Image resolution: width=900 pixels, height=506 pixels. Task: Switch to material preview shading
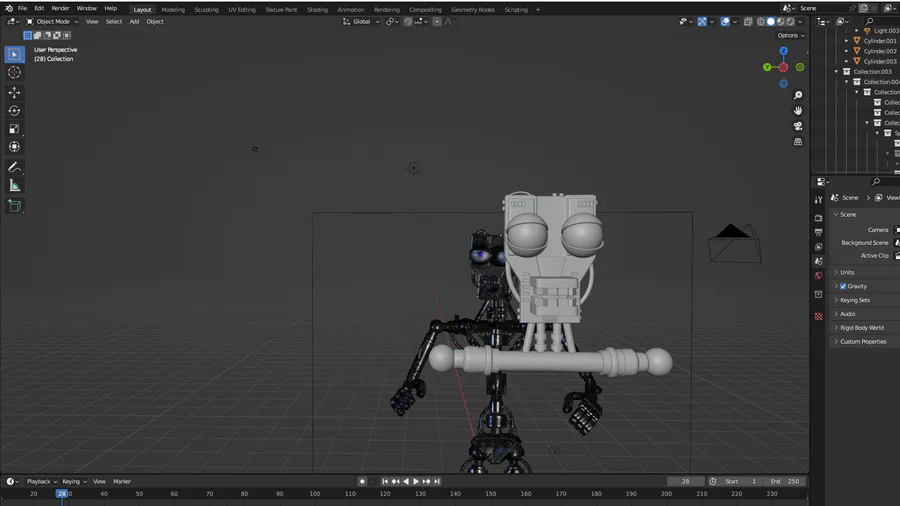pos(781,22)
